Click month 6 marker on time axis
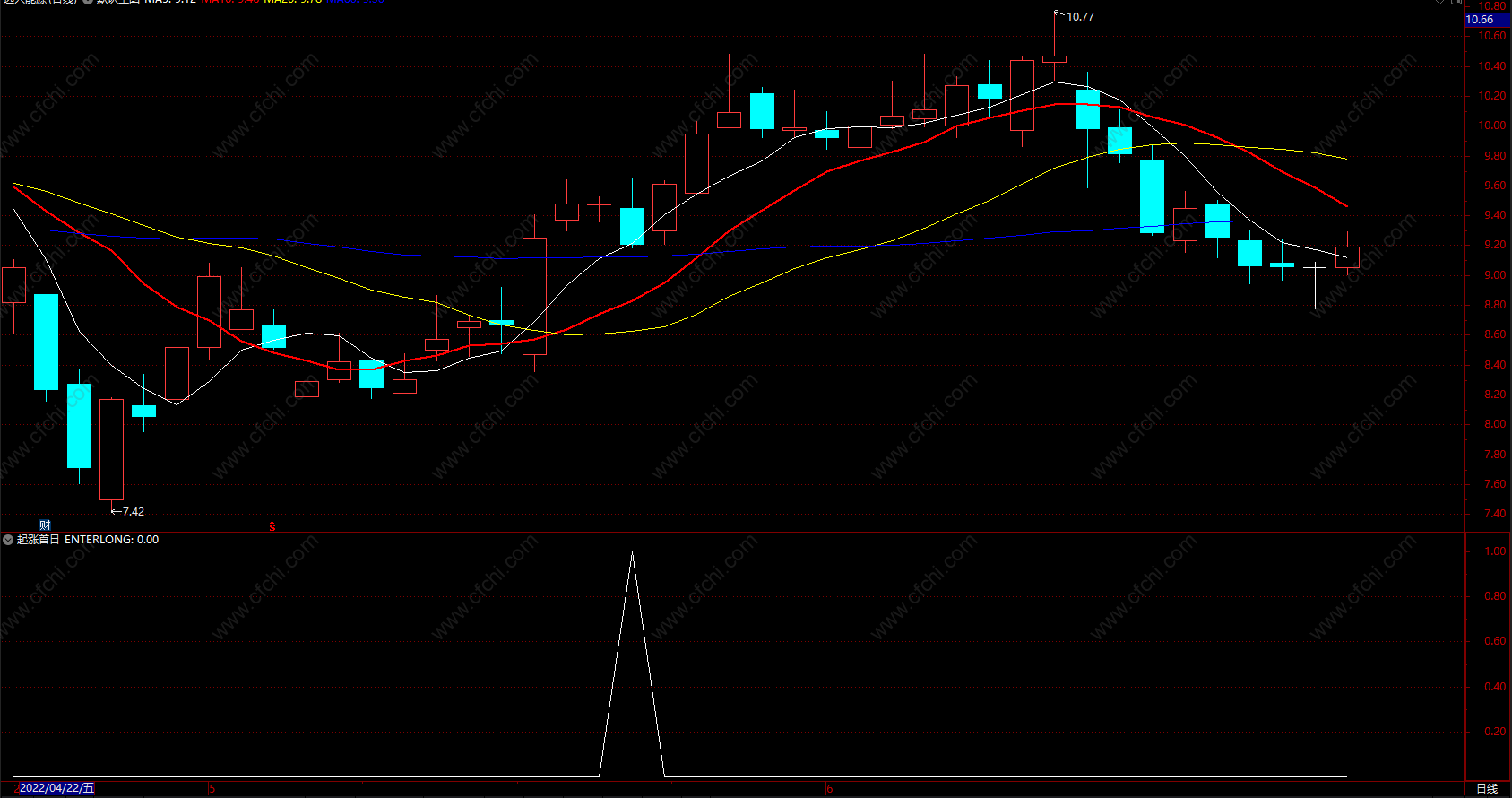 (830, 789)
